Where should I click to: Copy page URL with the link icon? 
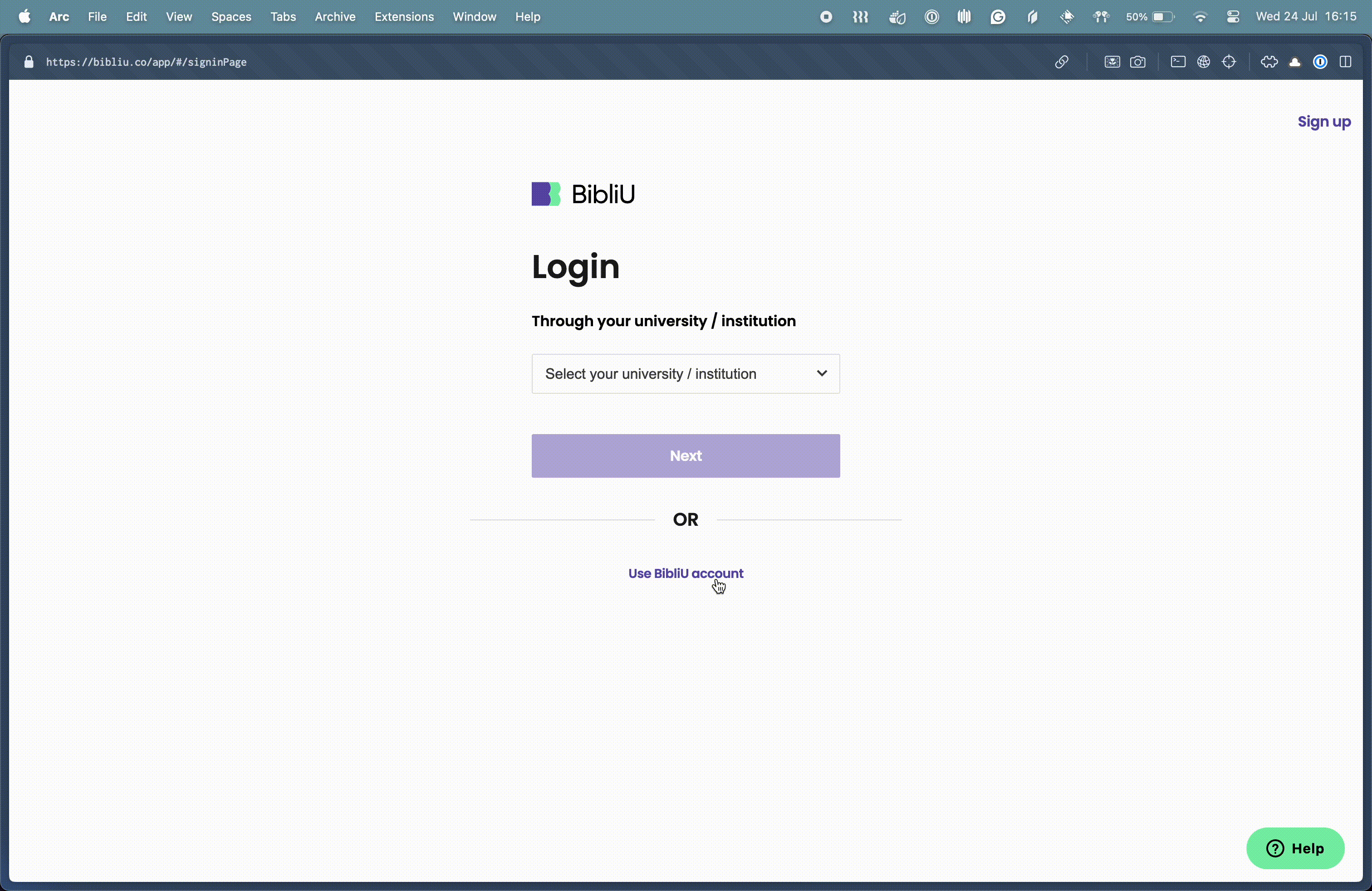(1061, 62)
